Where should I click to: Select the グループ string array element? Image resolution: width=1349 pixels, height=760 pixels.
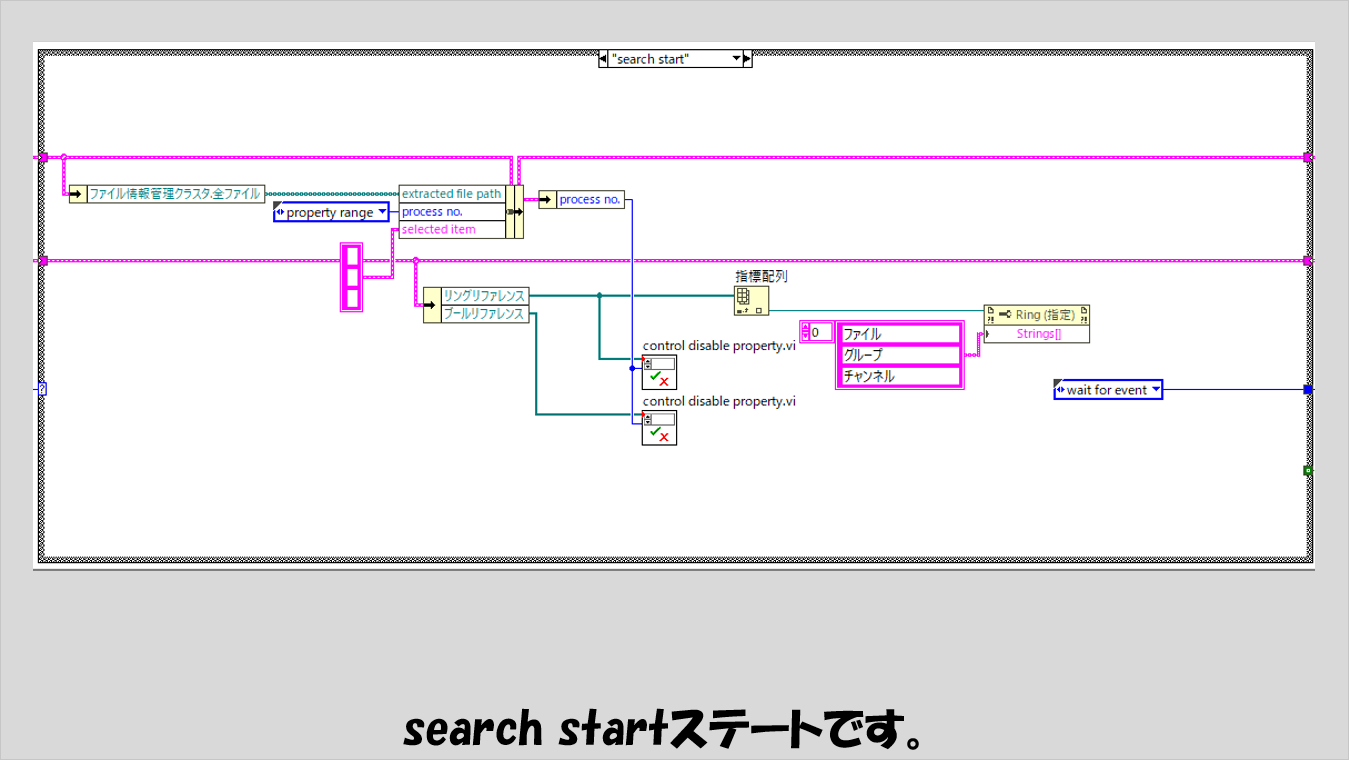(x=897, y=355)
